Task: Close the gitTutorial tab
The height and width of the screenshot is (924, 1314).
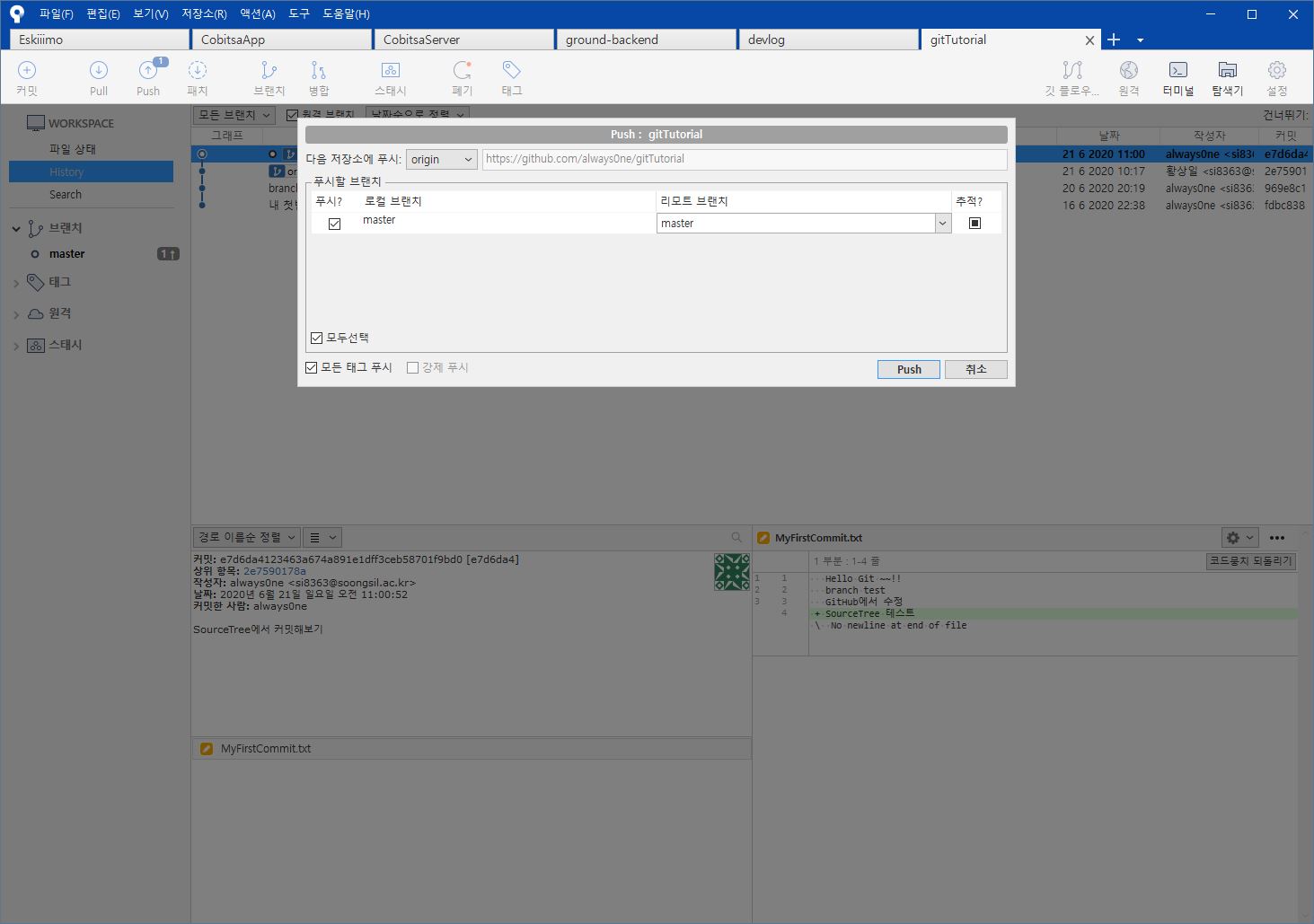Action: (1089, 40)
